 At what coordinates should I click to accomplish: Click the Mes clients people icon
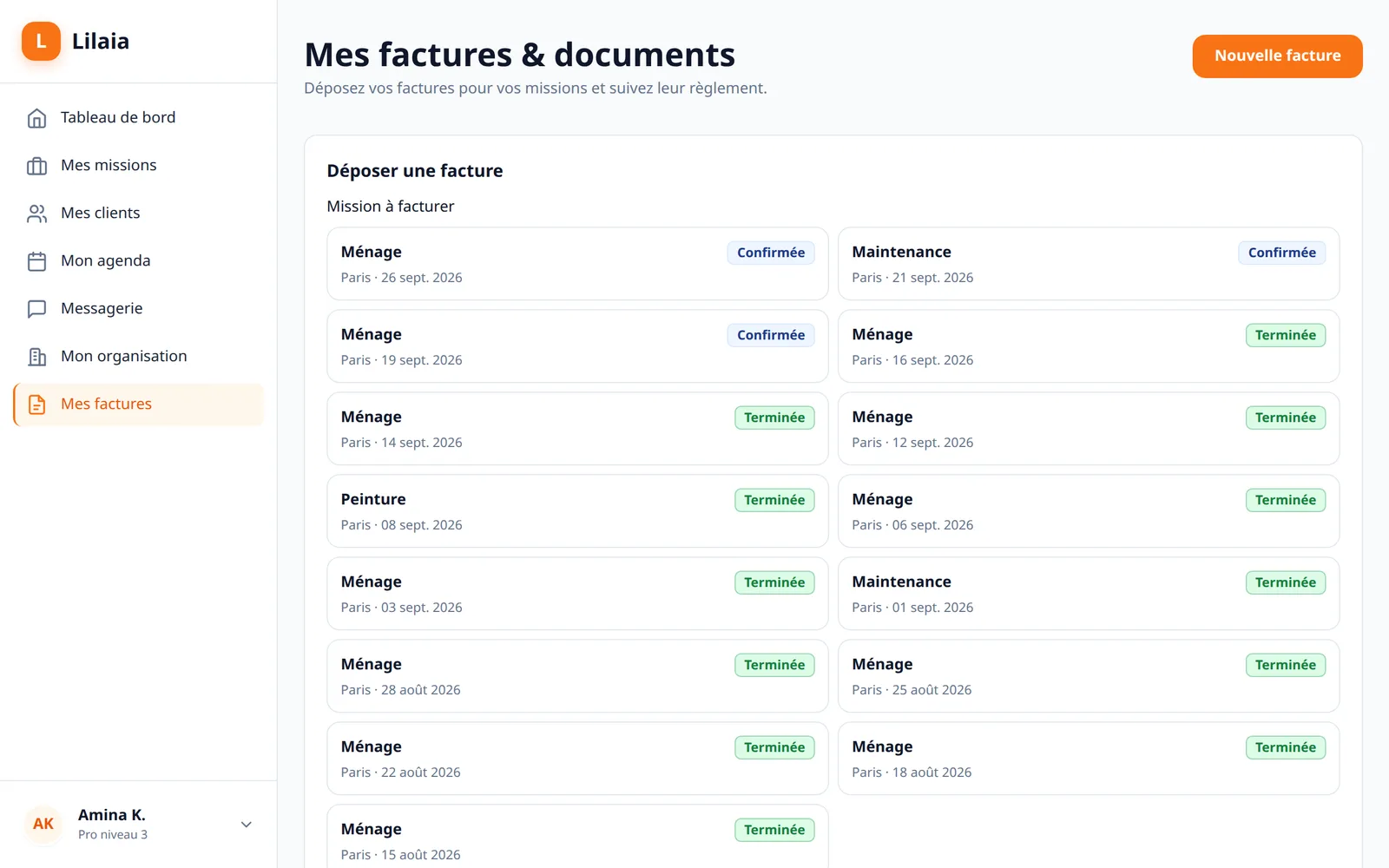click(x=36, y=214)
